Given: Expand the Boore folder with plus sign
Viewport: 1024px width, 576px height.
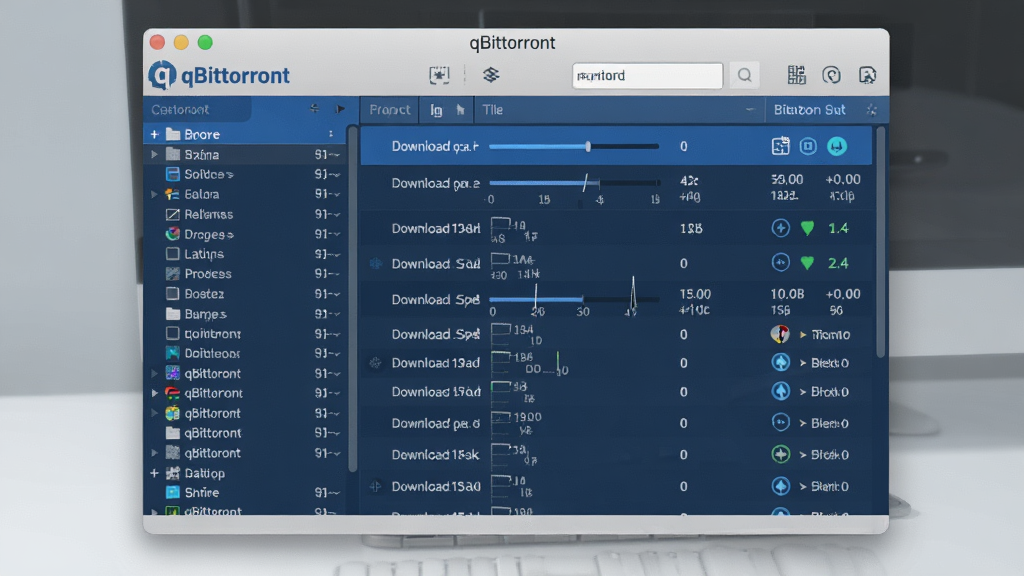Looking at the screenshot, I should click(154, 135).
